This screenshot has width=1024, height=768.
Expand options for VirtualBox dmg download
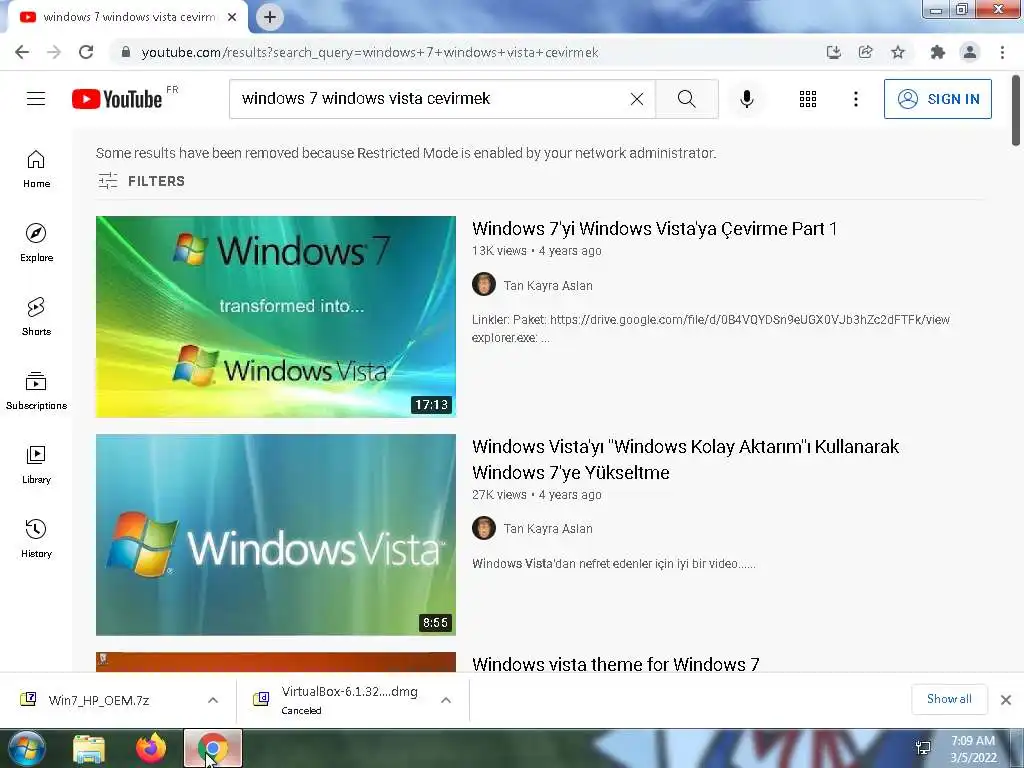point(446,700)
